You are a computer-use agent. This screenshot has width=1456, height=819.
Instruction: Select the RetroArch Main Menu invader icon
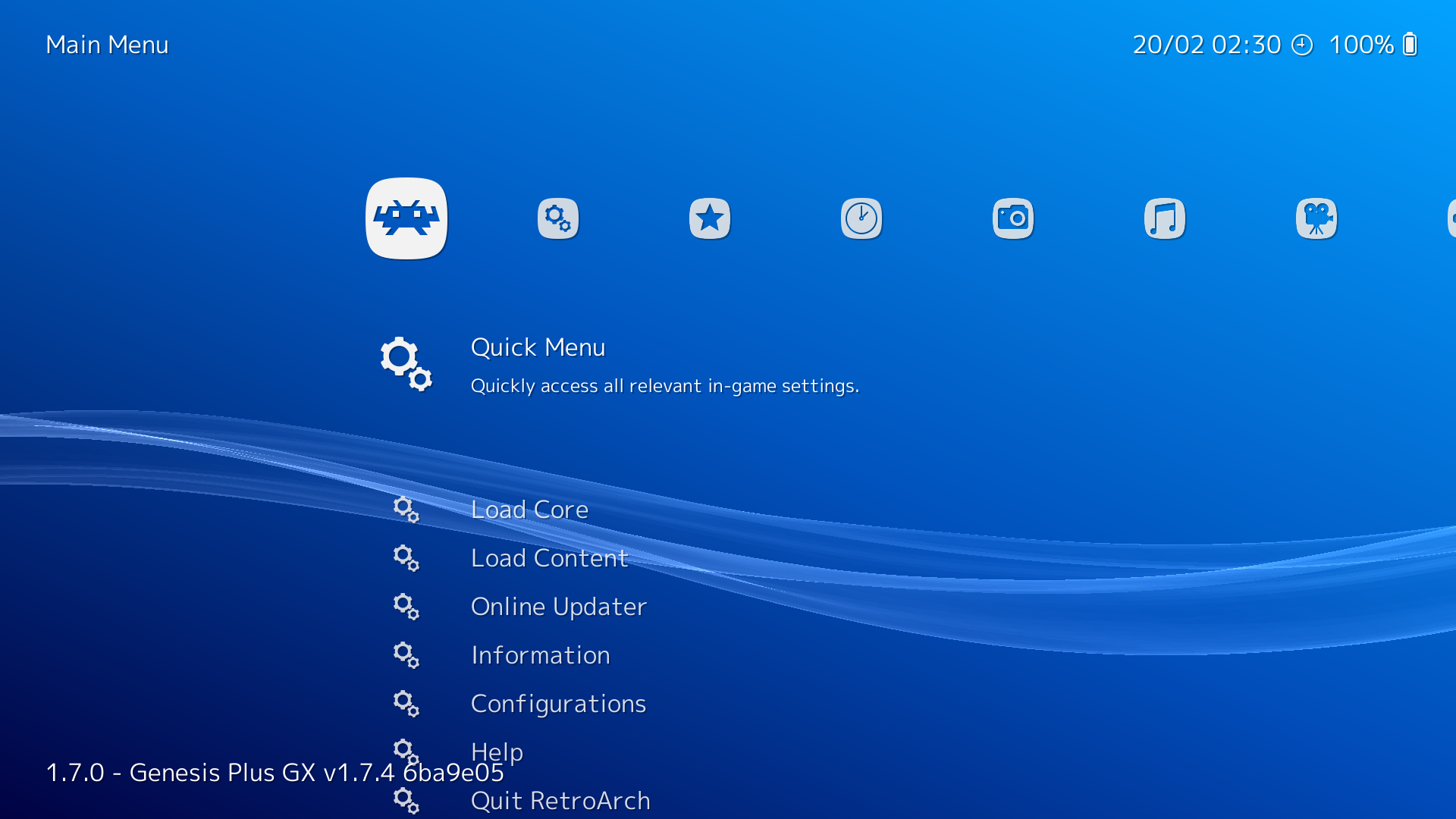(406, 218)
